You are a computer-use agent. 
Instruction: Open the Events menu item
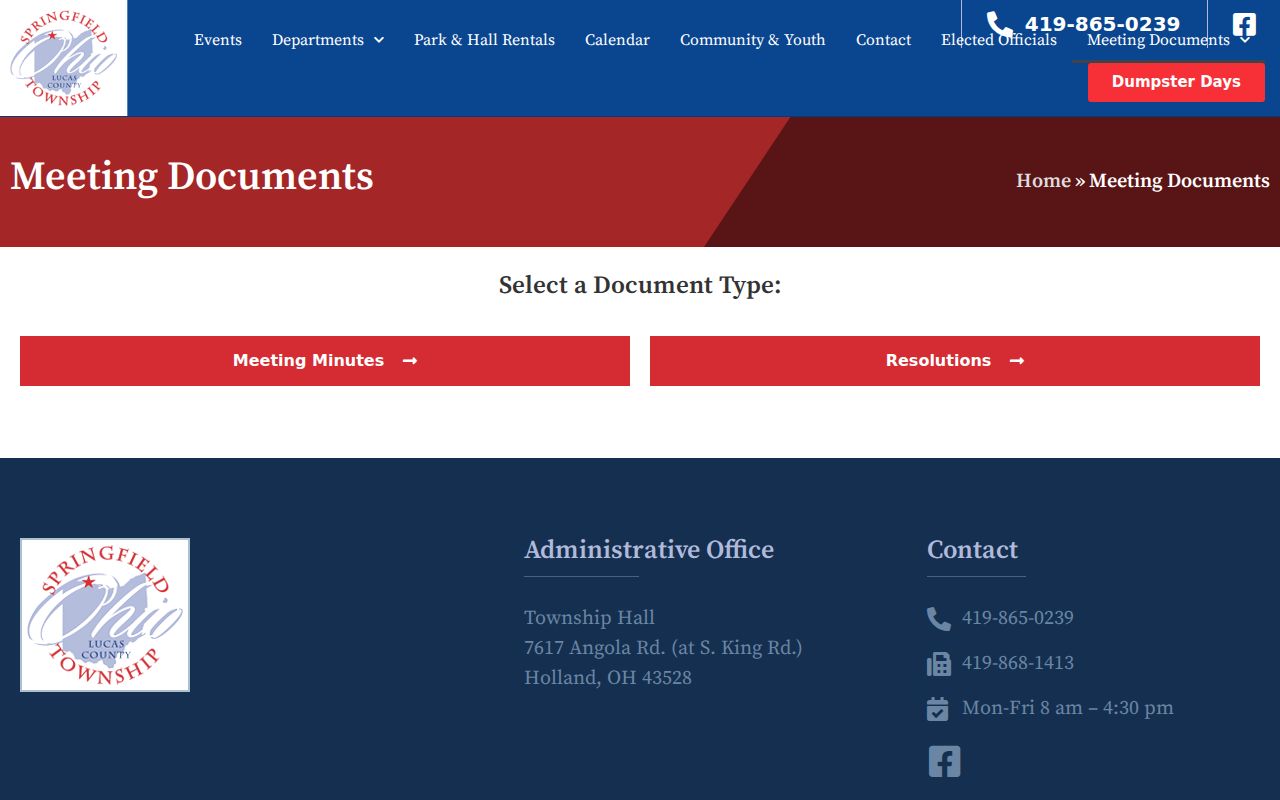[218, 40]
